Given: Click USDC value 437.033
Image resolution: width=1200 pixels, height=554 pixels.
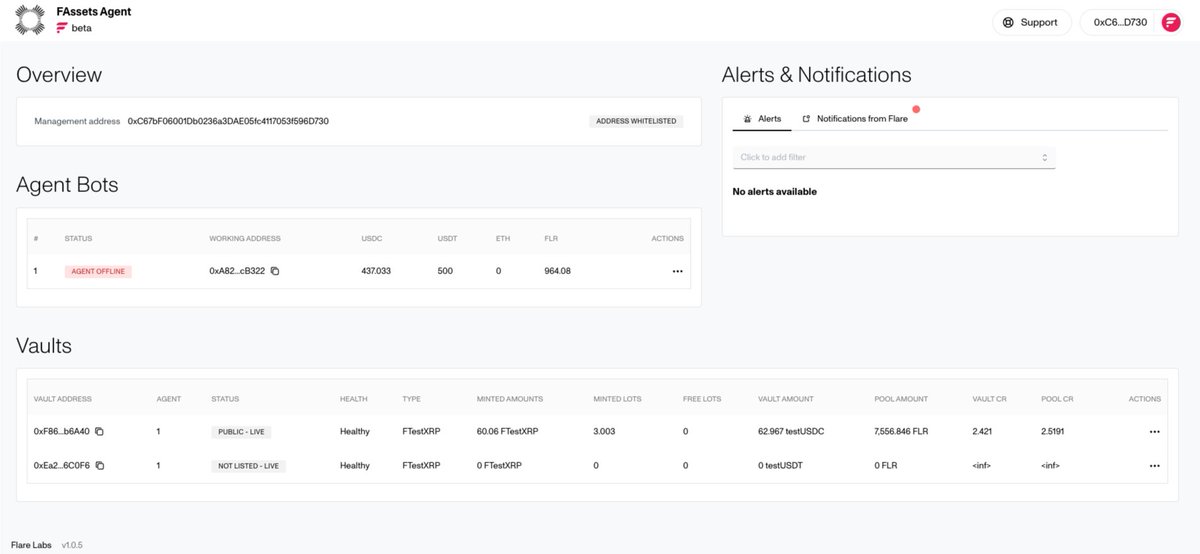Looking at the screenshot, I should coord(376,271).
